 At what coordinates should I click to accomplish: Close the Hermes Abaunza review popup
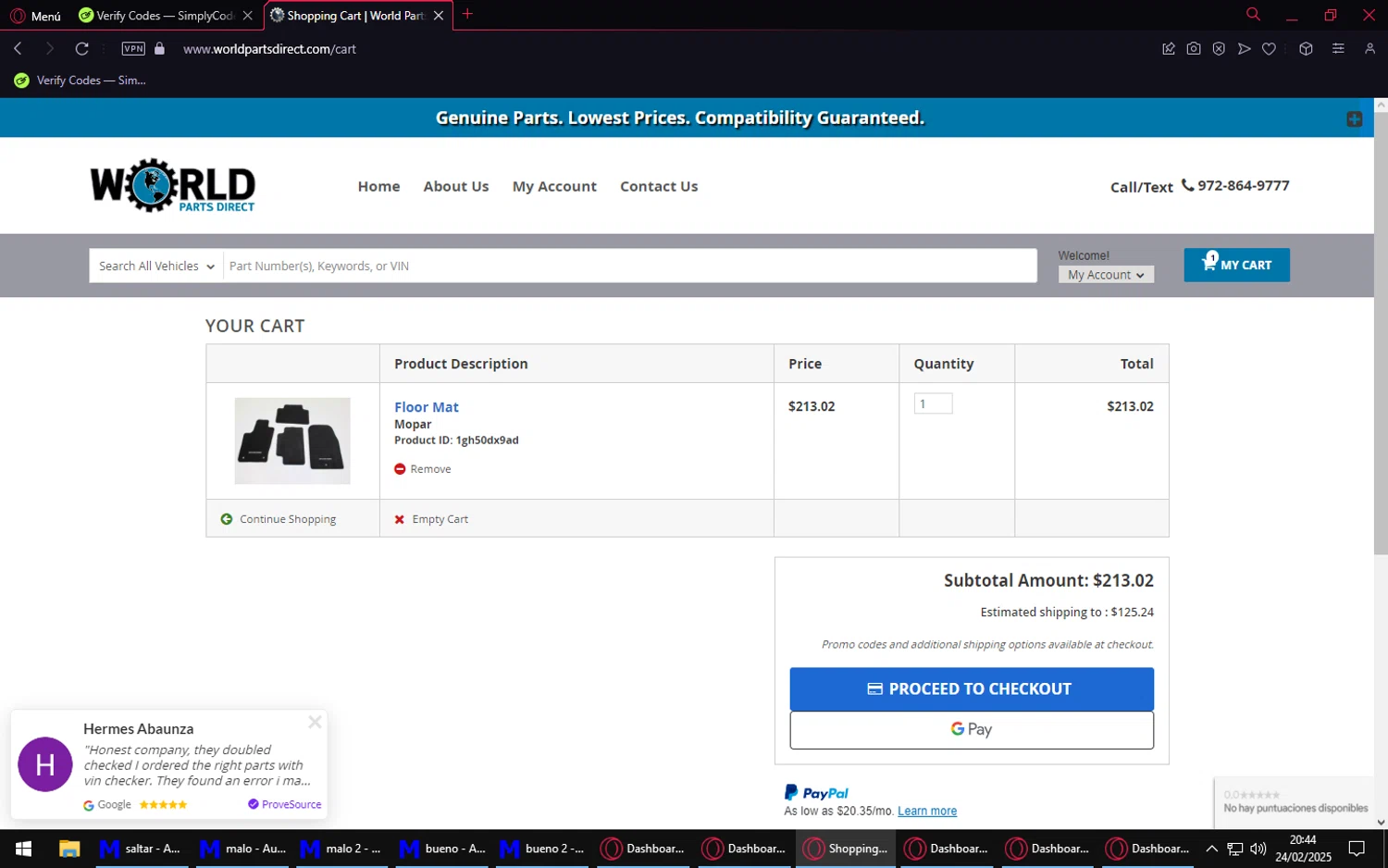315,722
